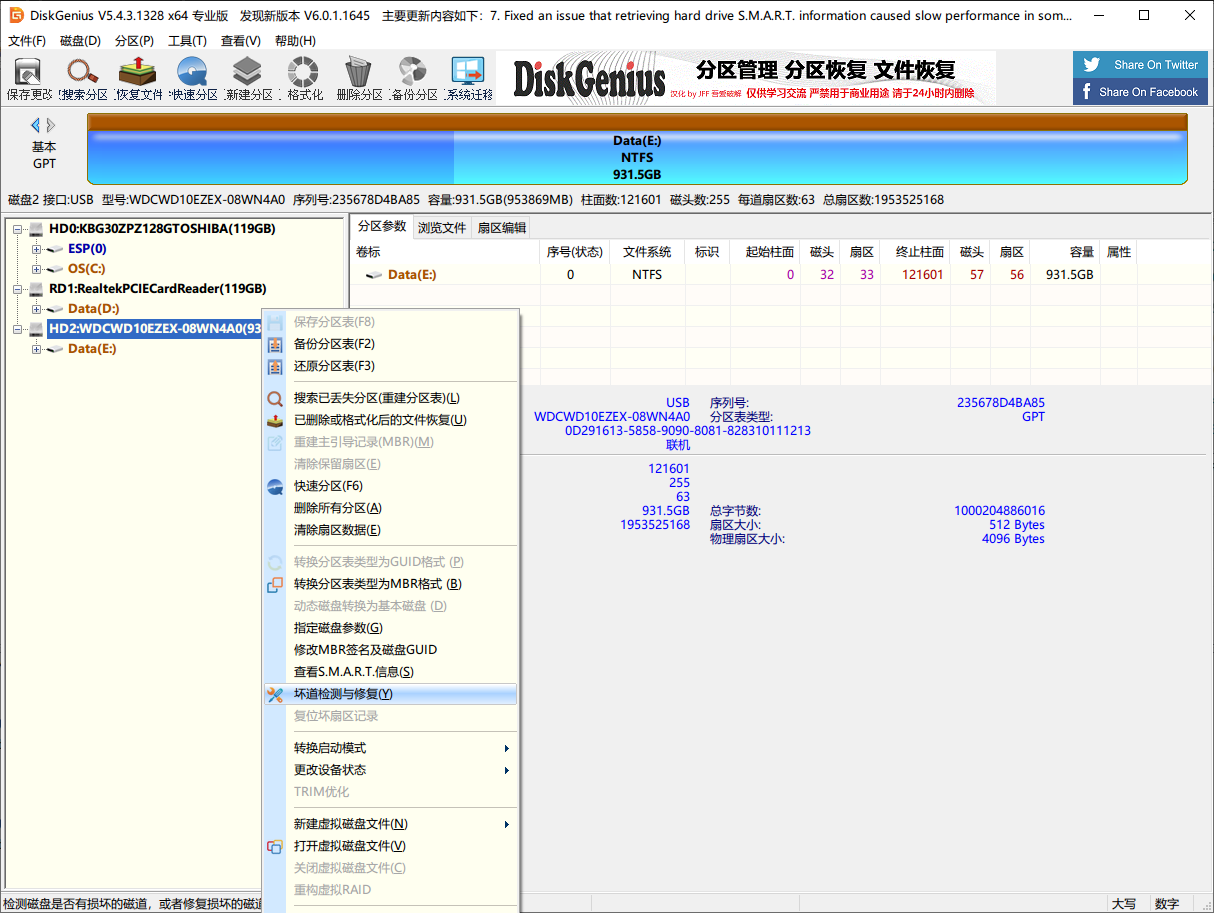Open the 工具(T) menu
The image size is (1214, 913).
coord(187,41)
